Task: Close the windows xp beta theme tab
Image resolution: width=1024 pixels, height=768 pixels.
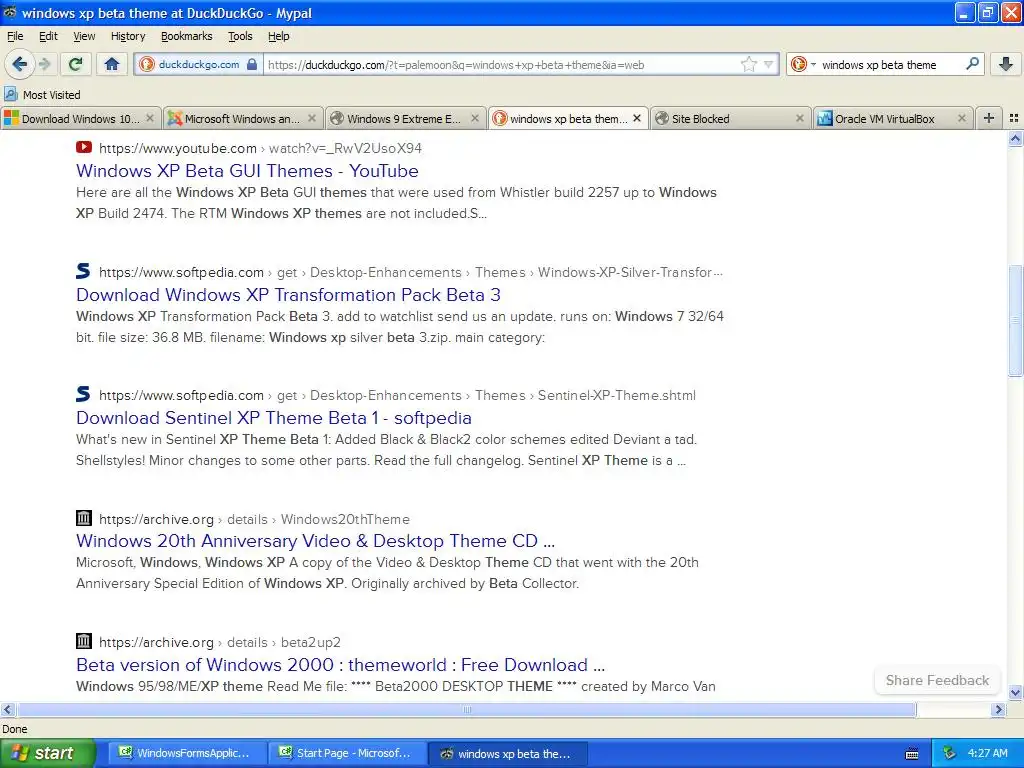Action: point(637,118)
